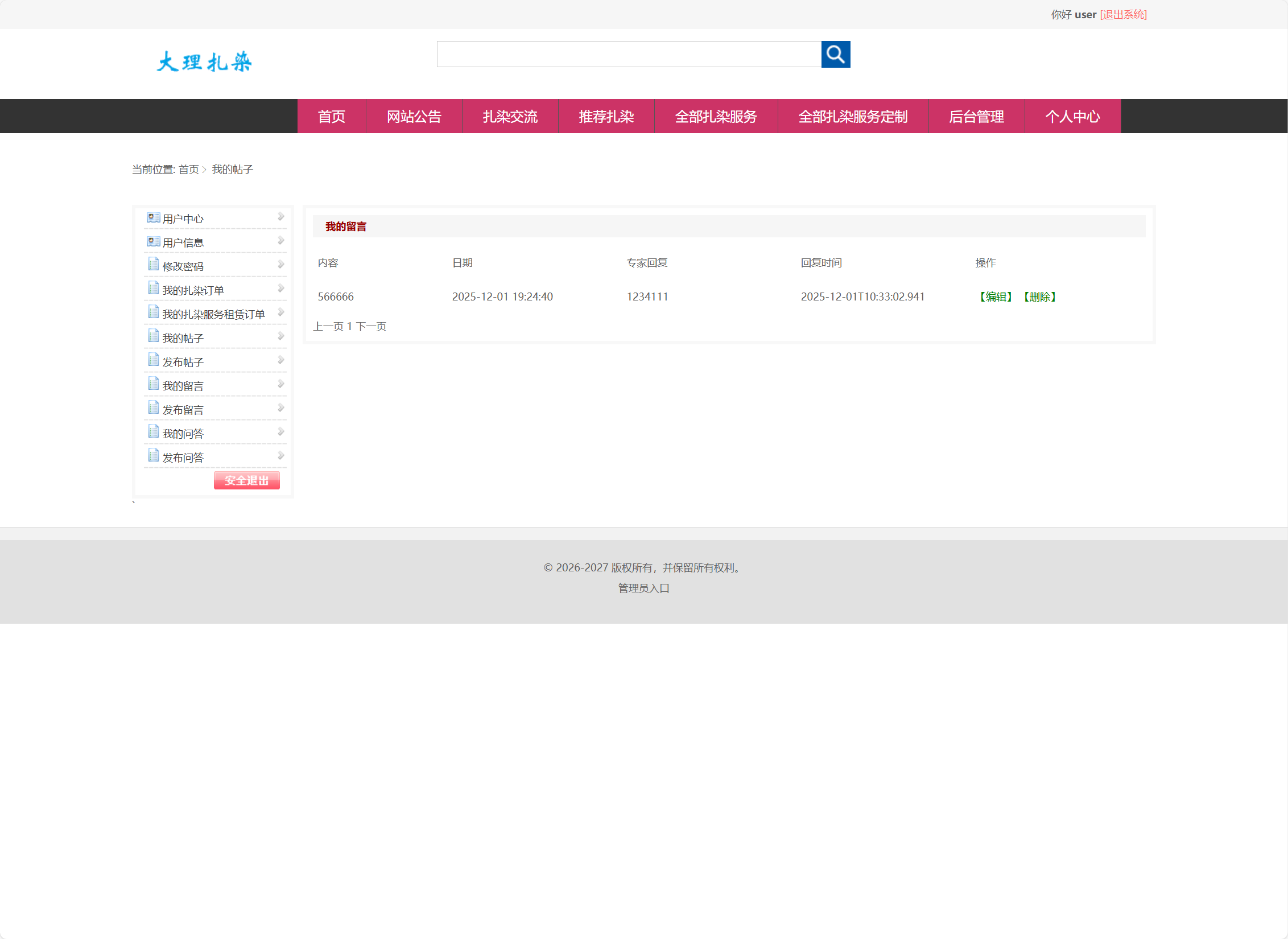
Task: Focus the search text field
Action: tap(629, 54)
